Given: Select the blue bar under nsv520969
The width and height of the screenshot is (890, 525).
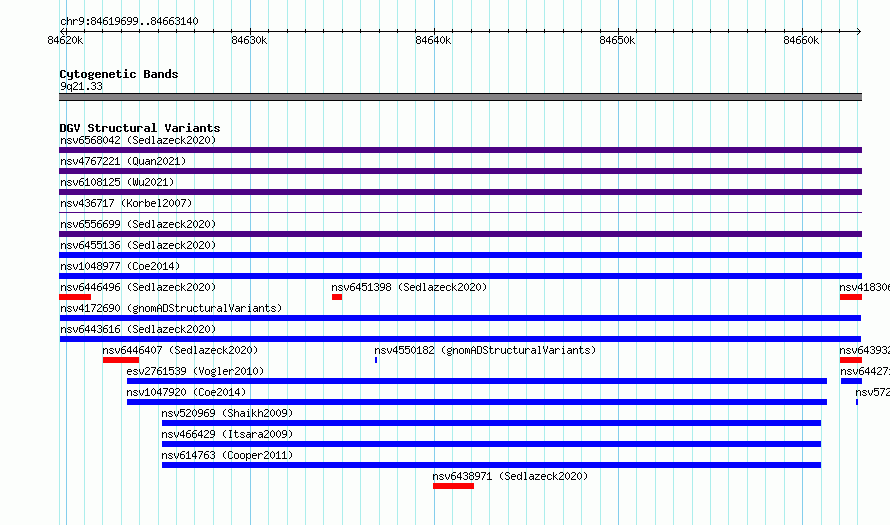Looking at the screenshot, I should tap(492, 423).
